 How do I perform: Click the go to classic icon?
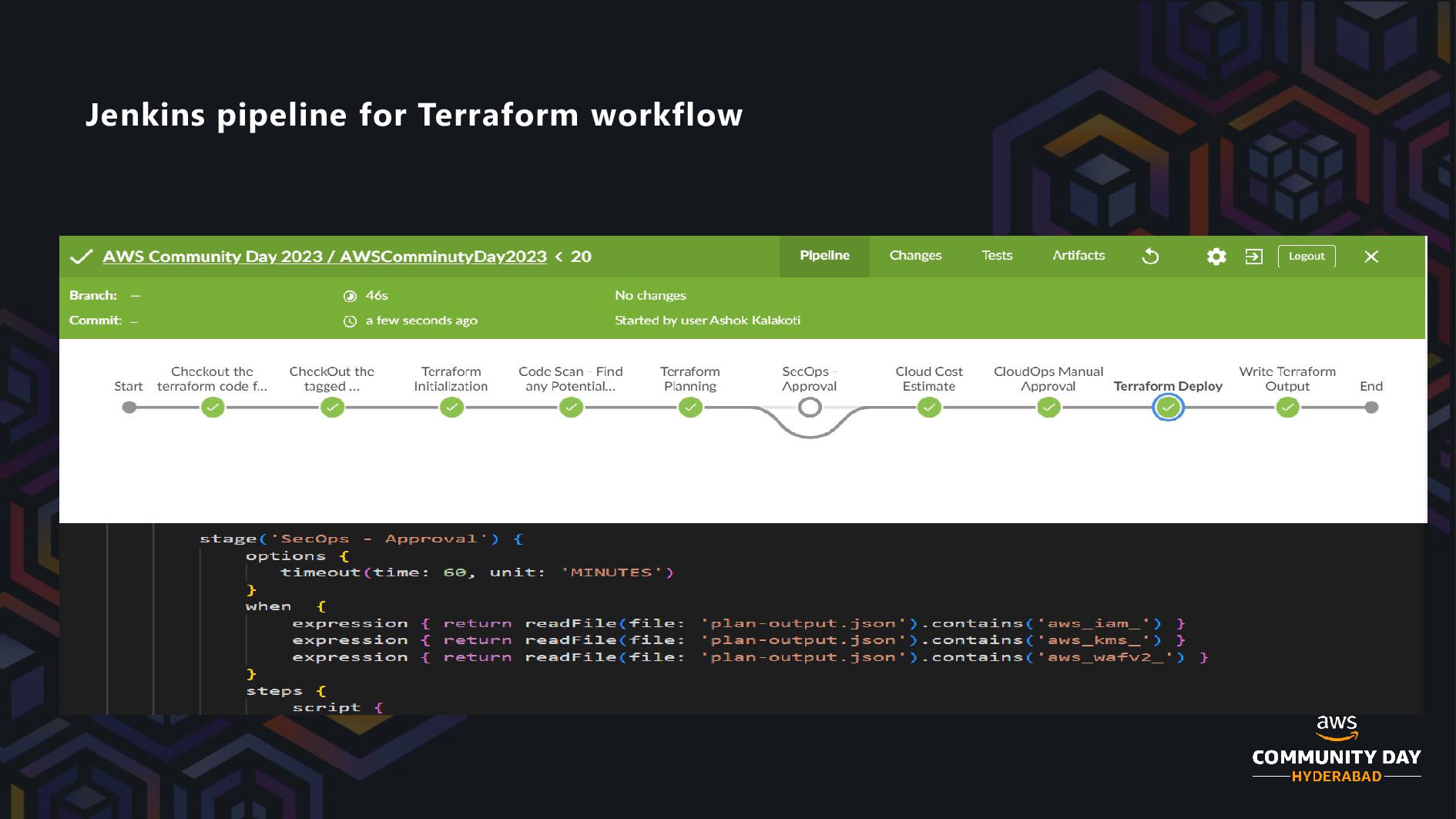tap(1254, 257)
